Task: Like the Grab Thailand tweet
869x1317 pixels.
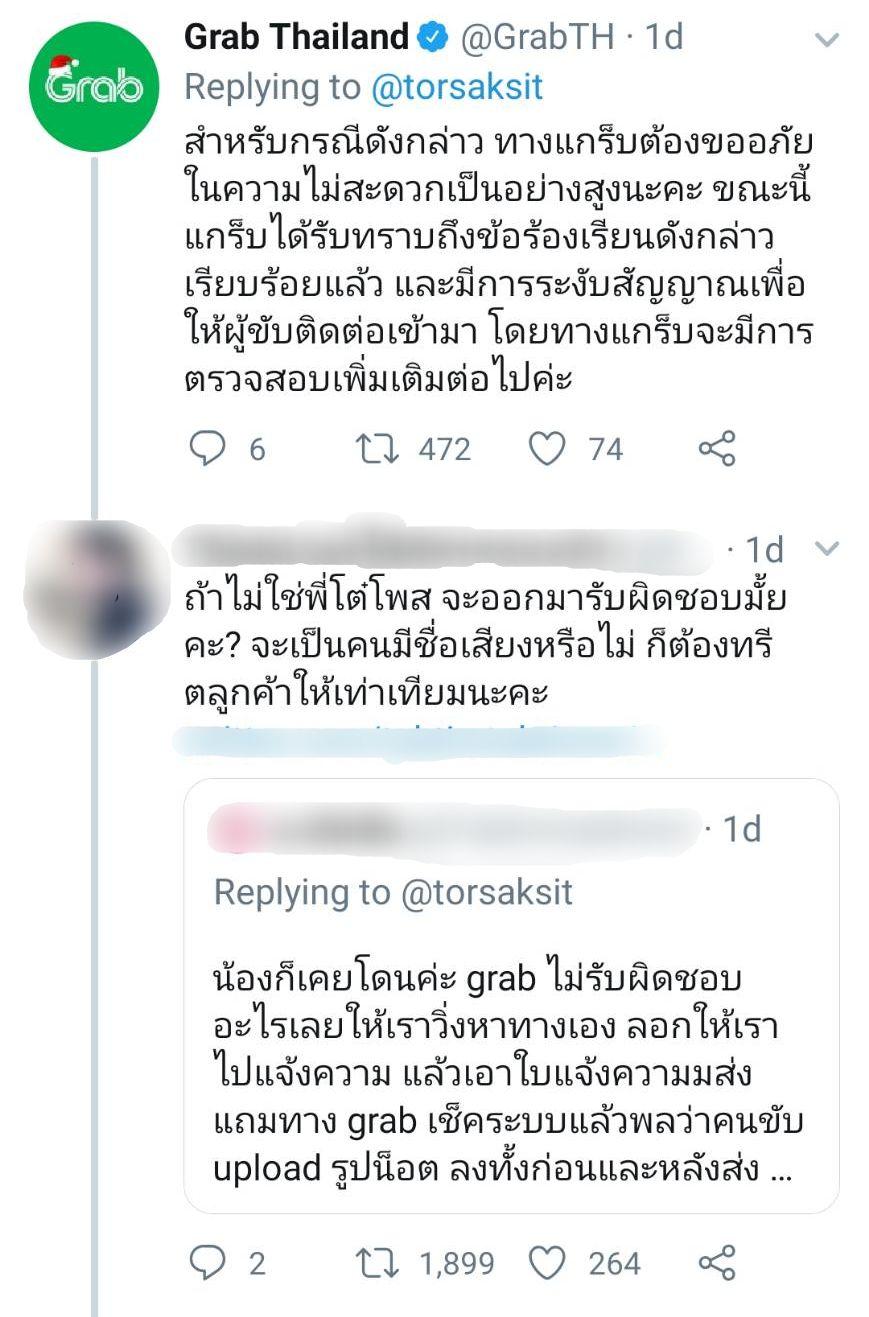Action: click(546, 449)
